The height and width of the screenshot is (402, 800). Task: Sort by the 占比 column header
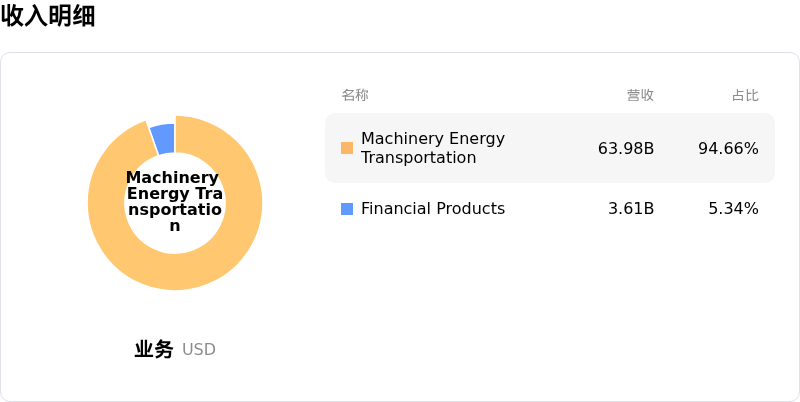tap(745, 95)
